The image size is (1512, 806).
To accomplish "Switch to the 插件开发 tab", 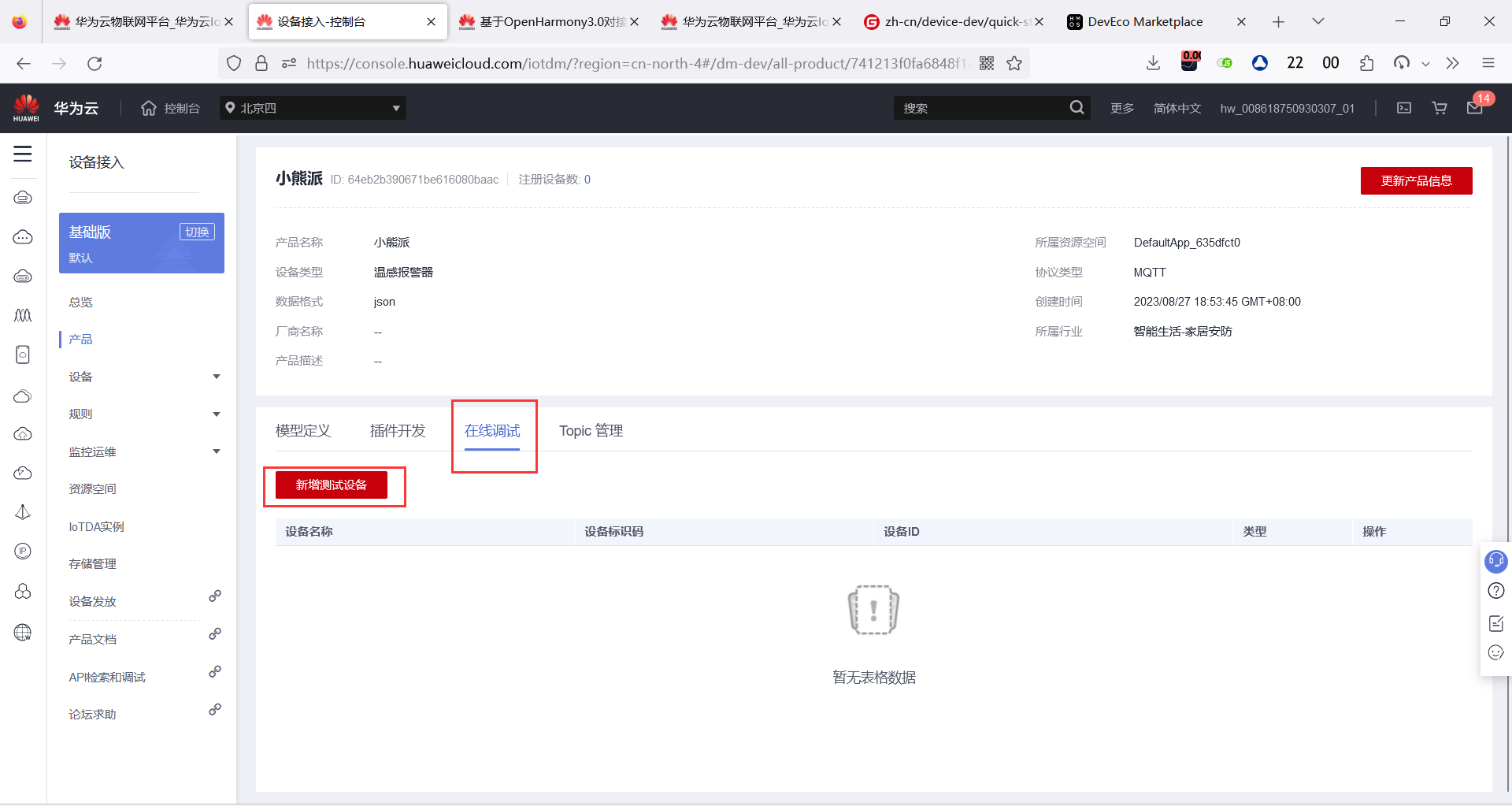I will click(x=398, y=431).
